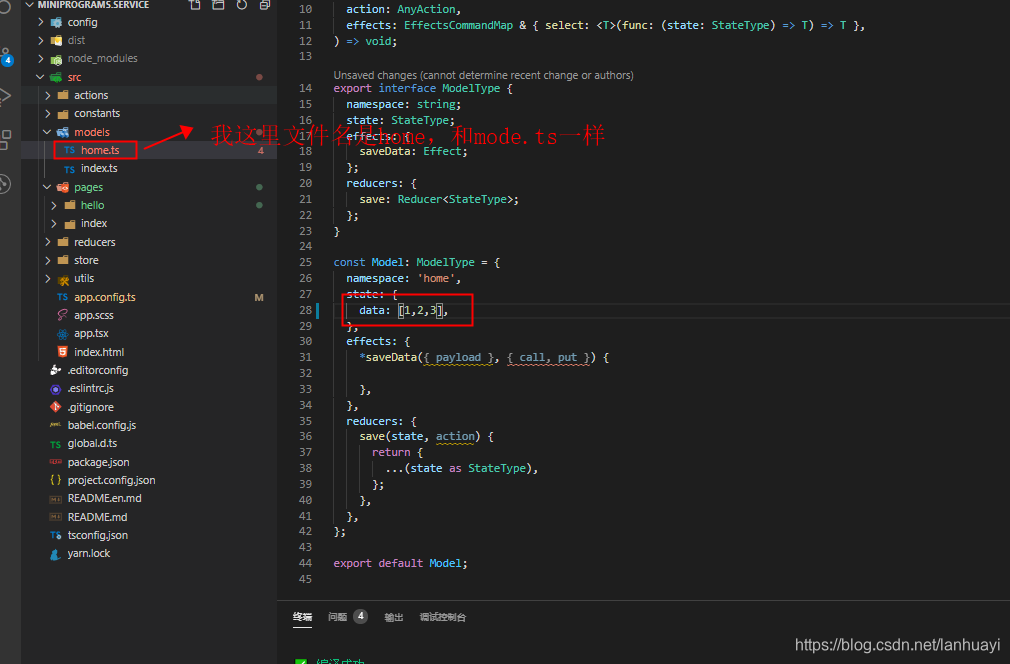Expand the dist folder chevron

(x=41, y=40)
